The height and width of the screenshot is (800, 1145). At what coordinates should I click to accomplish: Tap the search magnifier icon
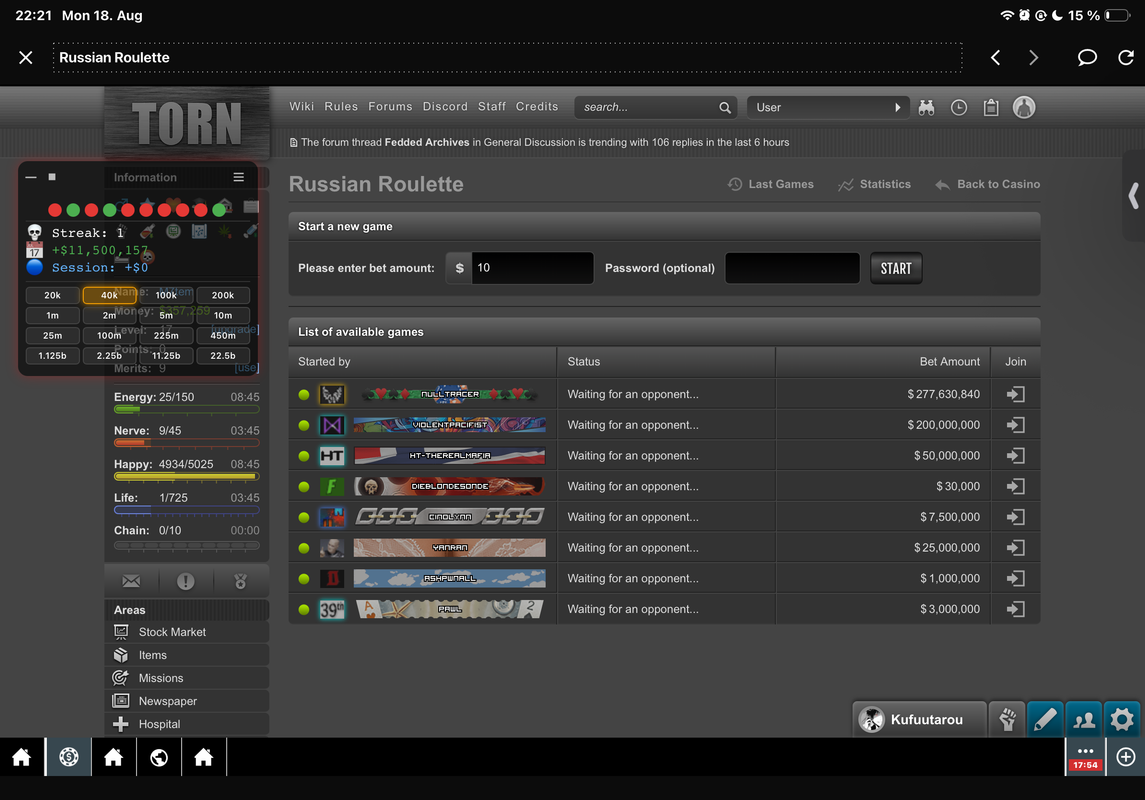(724, 107)
